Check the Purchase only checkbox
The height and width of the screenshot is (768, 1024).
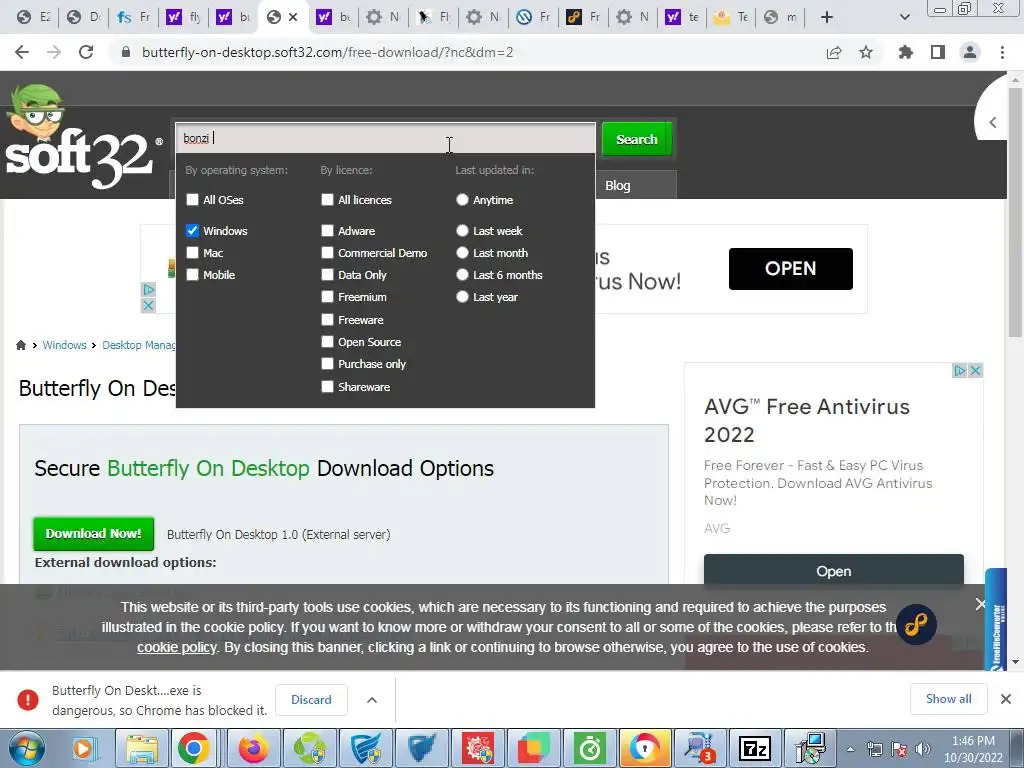(x=328, y=364)
